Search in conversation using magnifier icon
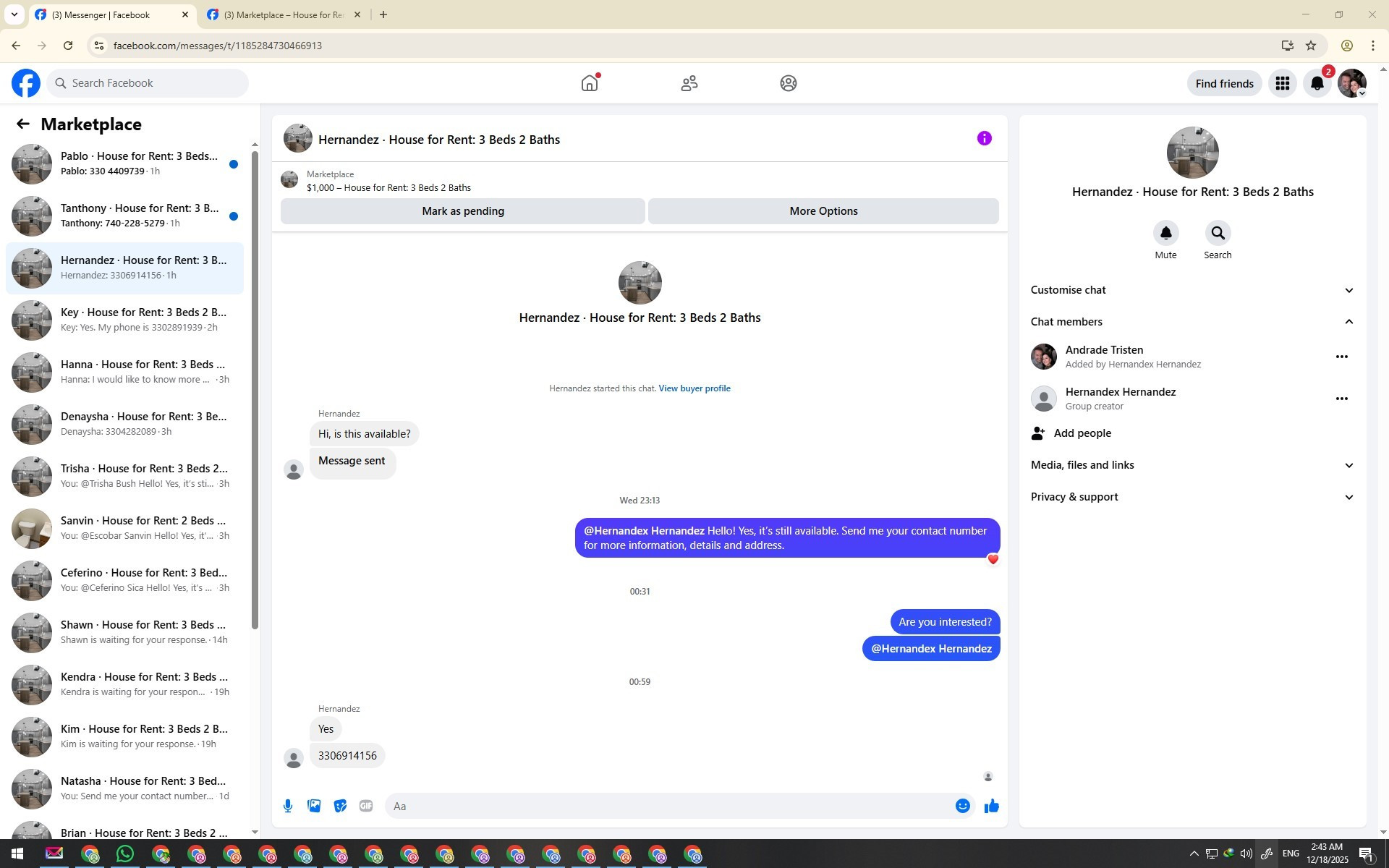Screen dimensions: 1389x868 (1218, 233)
